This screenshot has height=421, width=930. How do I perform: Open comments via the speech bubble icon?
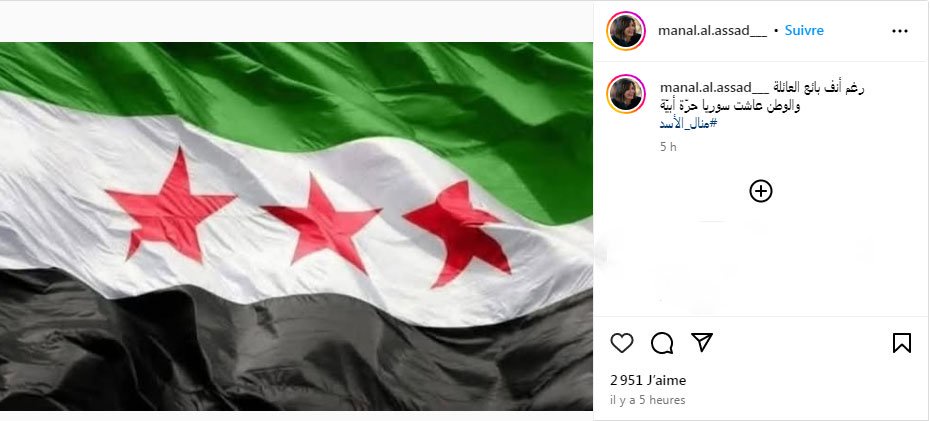point(662,343)
